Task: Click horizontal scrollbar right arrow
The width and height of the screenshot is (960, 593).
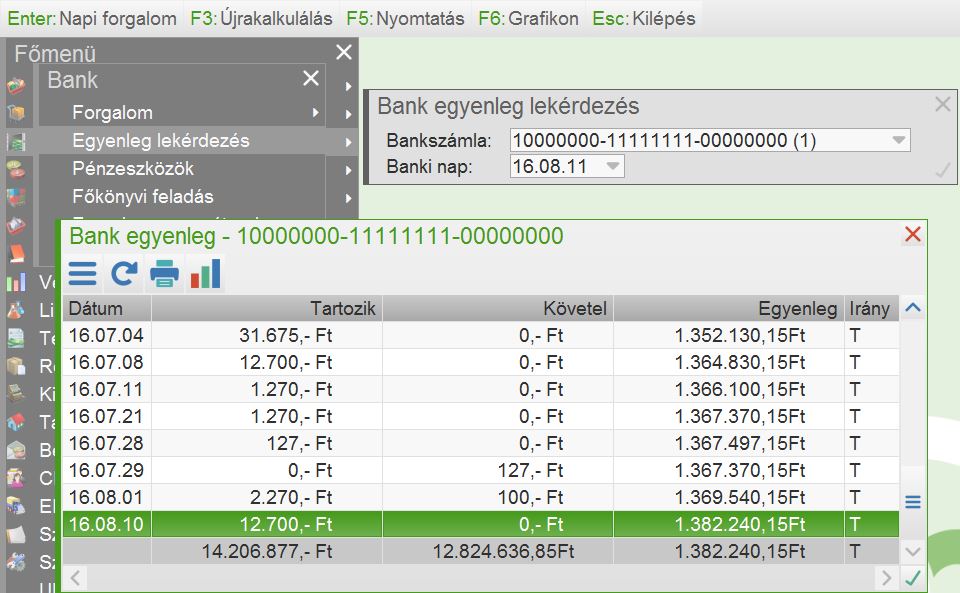Action: pos(887,577)
